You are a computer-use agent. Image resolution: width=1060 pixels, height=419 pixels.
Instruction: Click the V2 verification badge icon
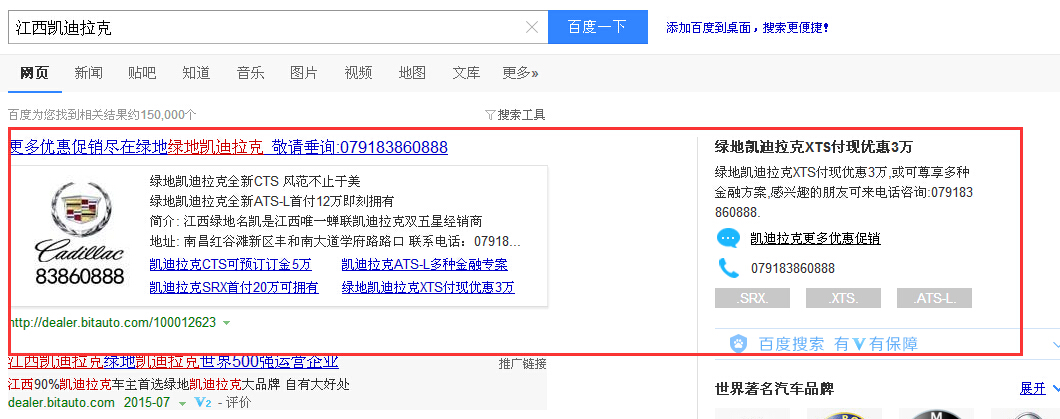pos(203,403)
